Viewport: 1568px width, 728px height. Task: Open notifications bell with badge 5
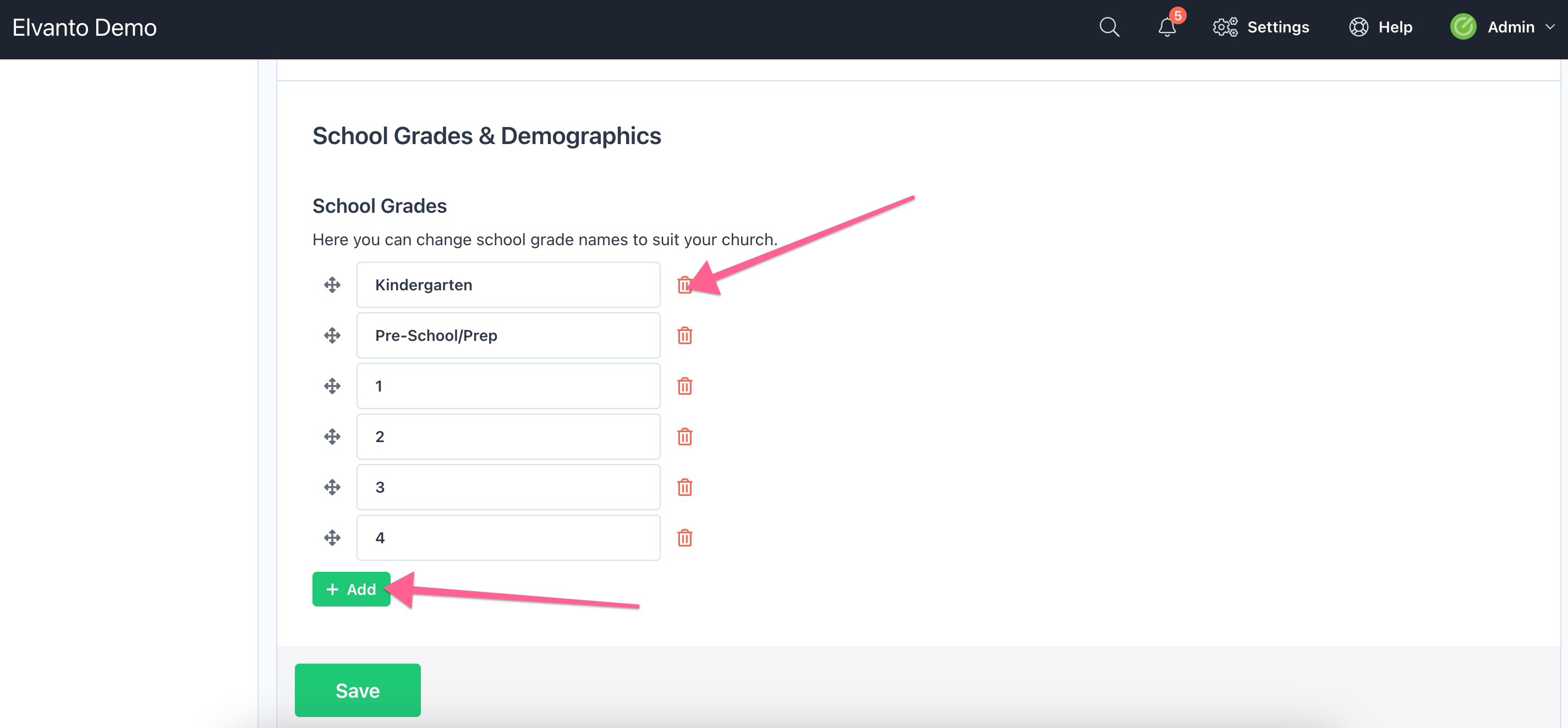click(x=1167, y=27)
